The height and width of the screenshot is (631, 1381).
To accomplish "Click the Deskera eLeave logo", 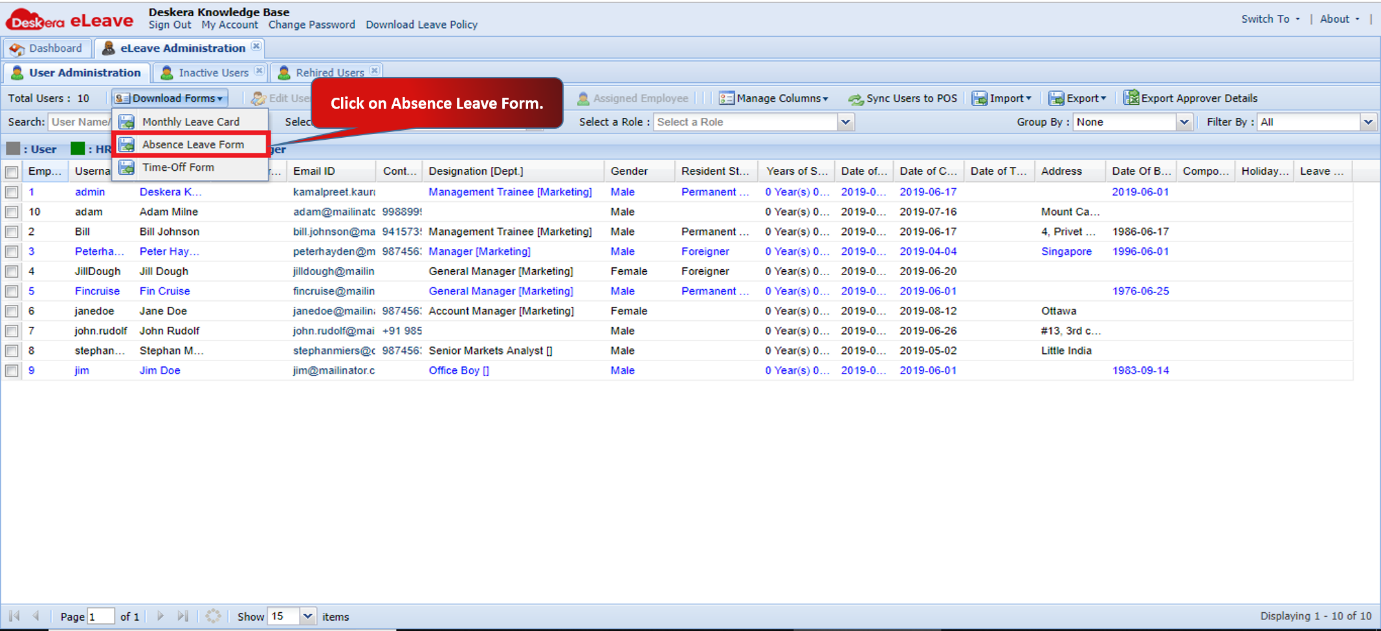I will coord(70,20).
